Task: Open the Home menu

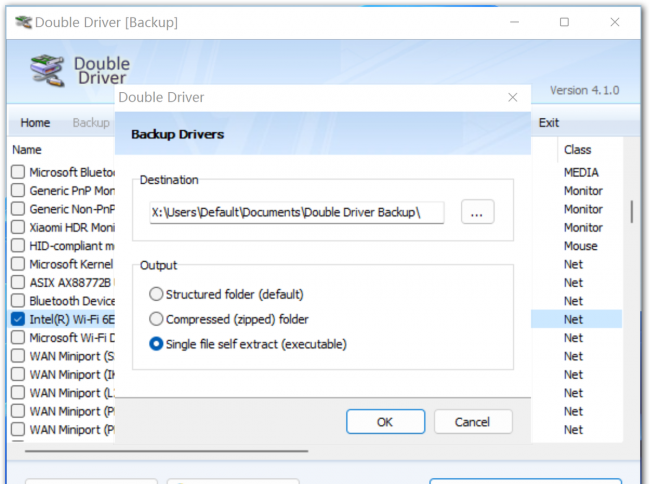Action: coord(35,123)
